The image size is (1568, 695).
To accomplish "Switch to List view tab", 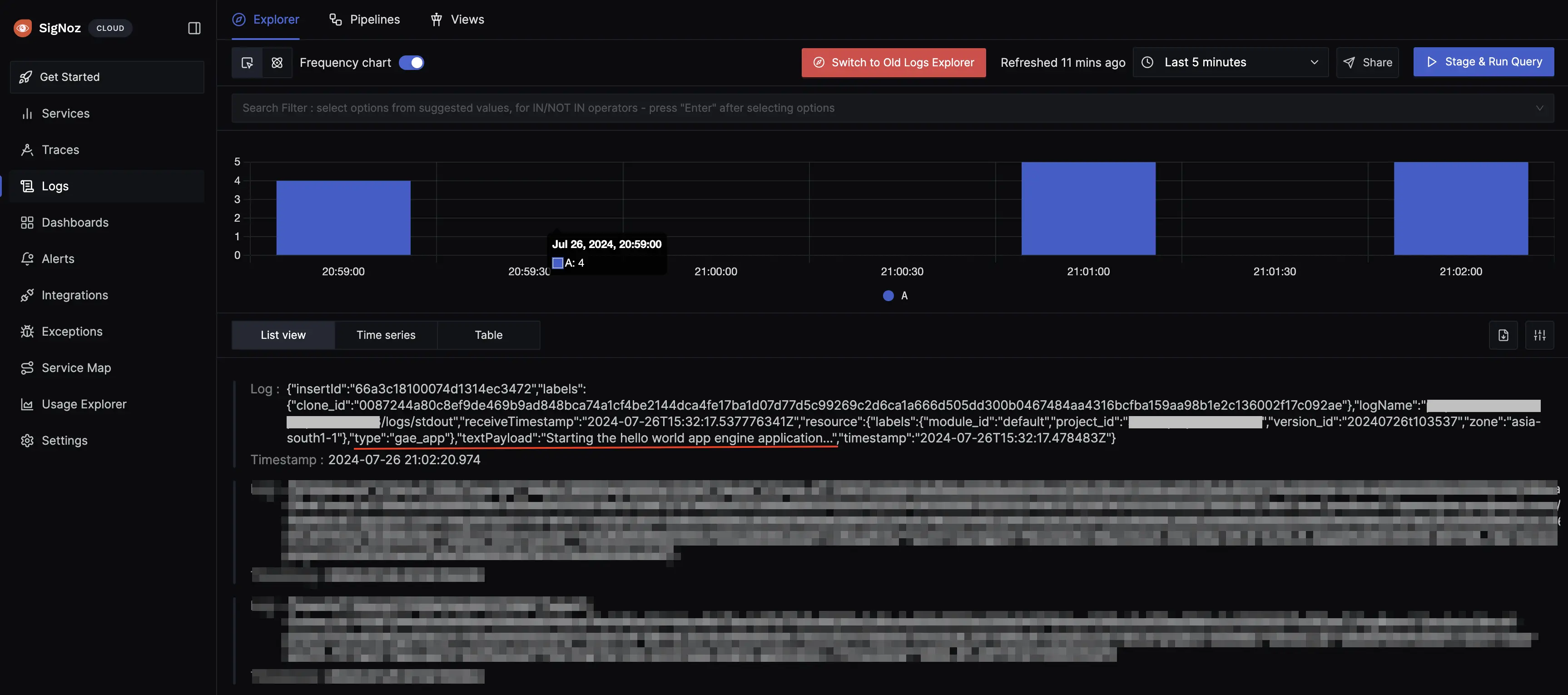I will point(283,335).
